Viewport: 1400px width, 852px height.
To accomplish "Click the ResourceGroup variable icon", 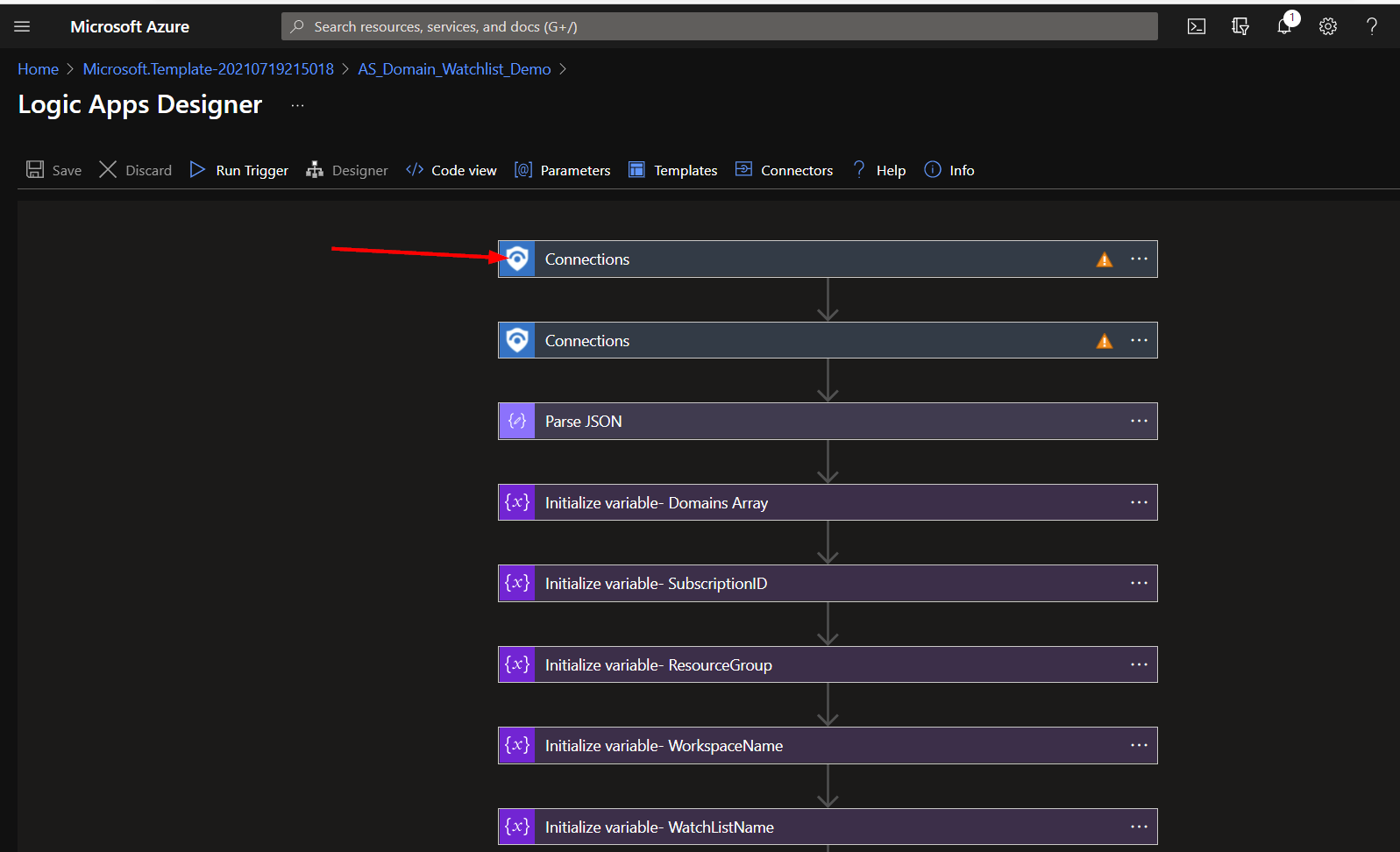I will click(x=517, y=664).
